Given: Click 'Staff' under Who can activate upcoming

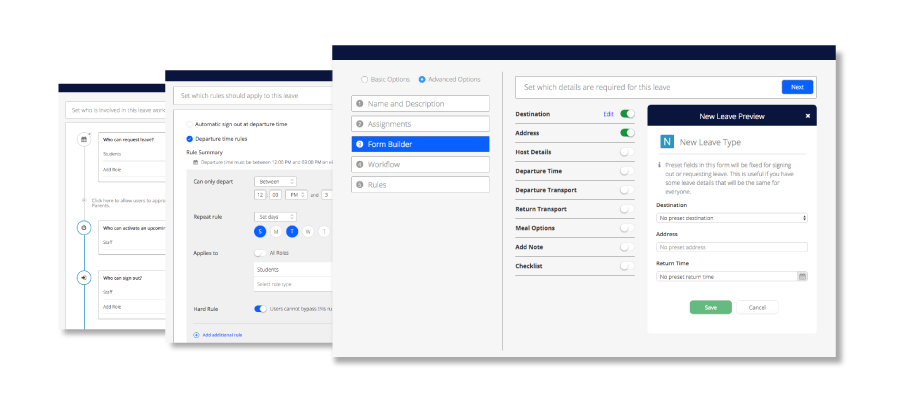Looking at the screenshot, I should tap(108, 243).
